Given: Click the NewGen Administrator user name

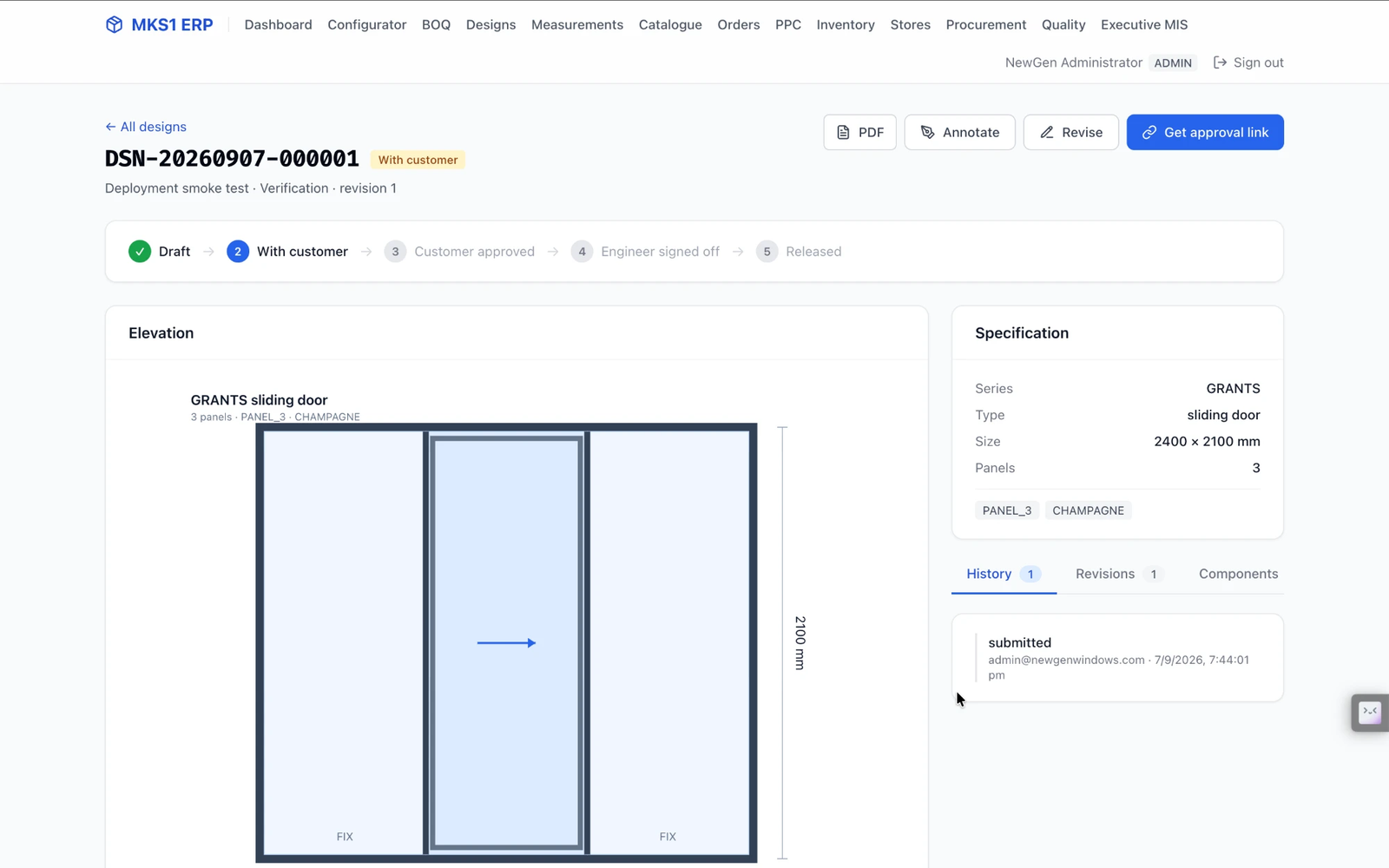Looking at the screenshot, I should point(1074,62).
